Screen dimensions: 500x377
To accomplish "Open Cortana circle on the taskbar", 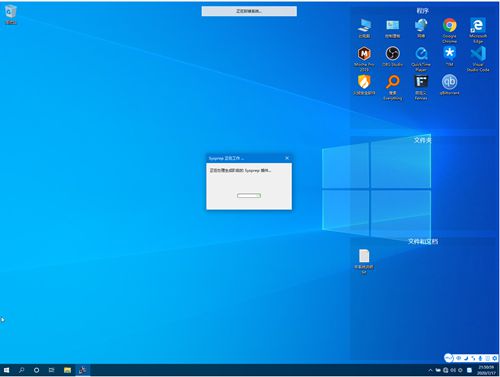I will 36,370.
